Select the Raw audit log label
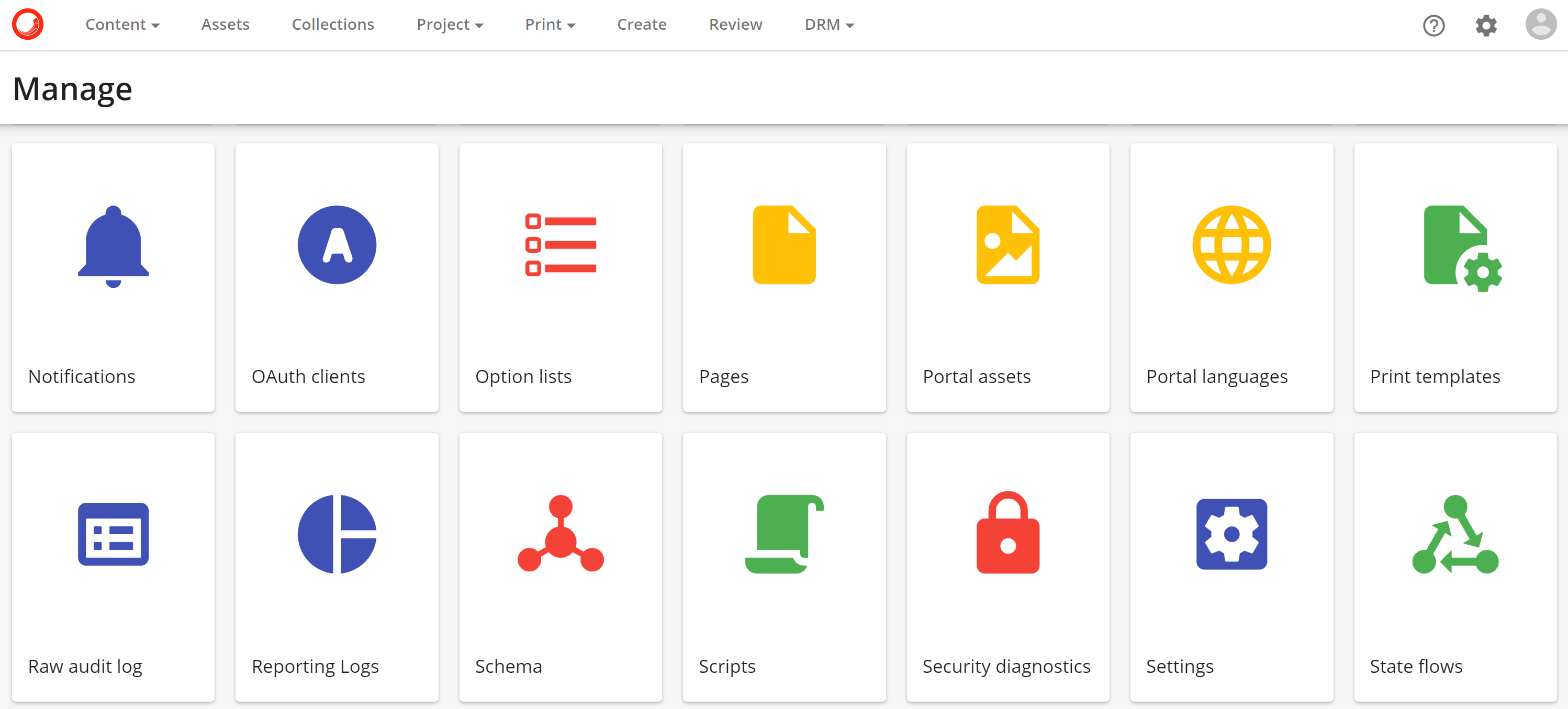 (x=85, y=667)
